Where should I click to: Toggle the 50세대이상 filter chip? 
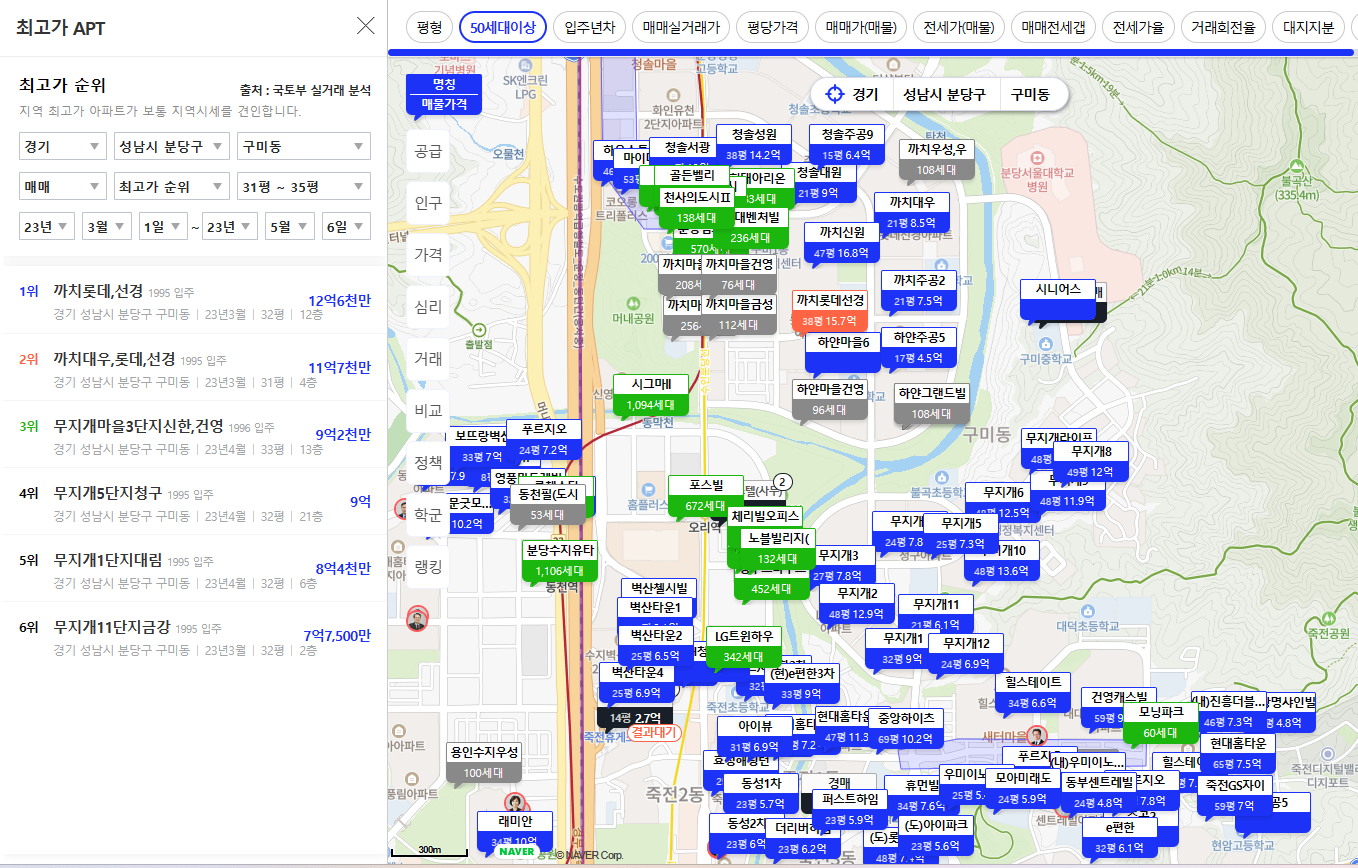(503, 27)
